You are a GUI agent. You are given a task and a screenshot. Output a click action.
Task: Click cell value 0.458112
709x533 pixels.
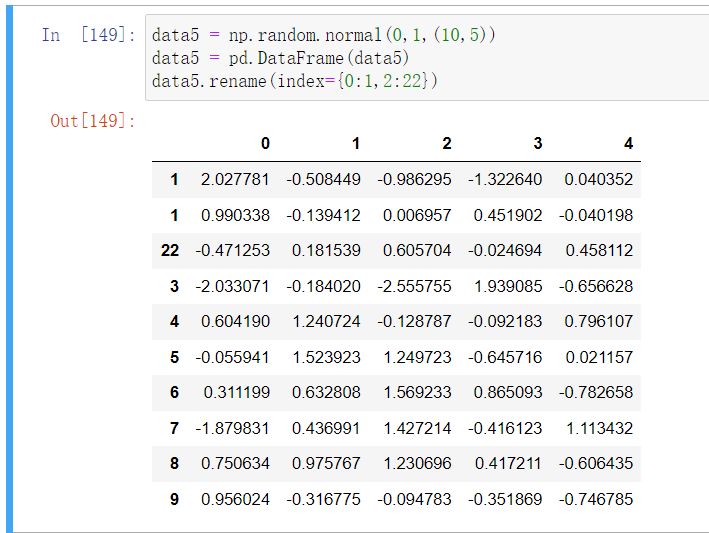click(x=599, y=250)
